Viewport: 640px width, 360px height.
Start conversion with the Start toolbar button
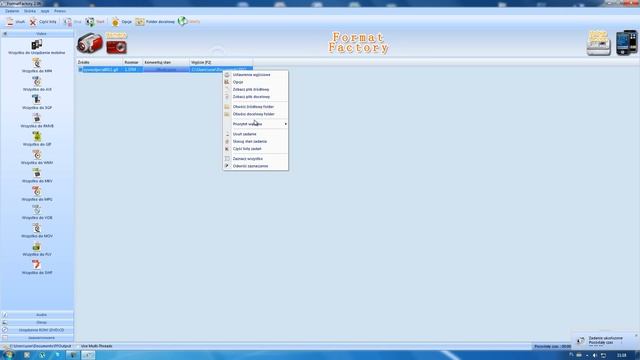coord(95,22)
